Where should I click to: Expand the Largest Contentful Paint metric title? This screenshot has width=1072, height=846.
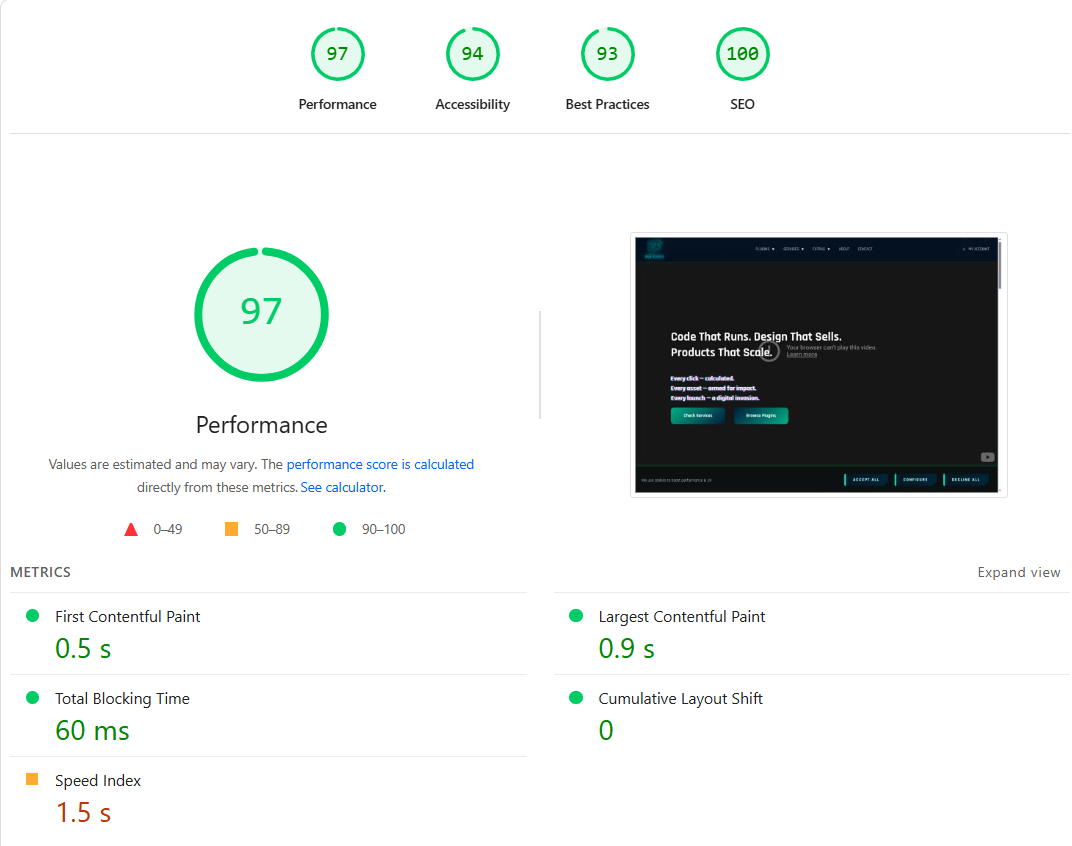pyautogui.click(x=681, y=617)
